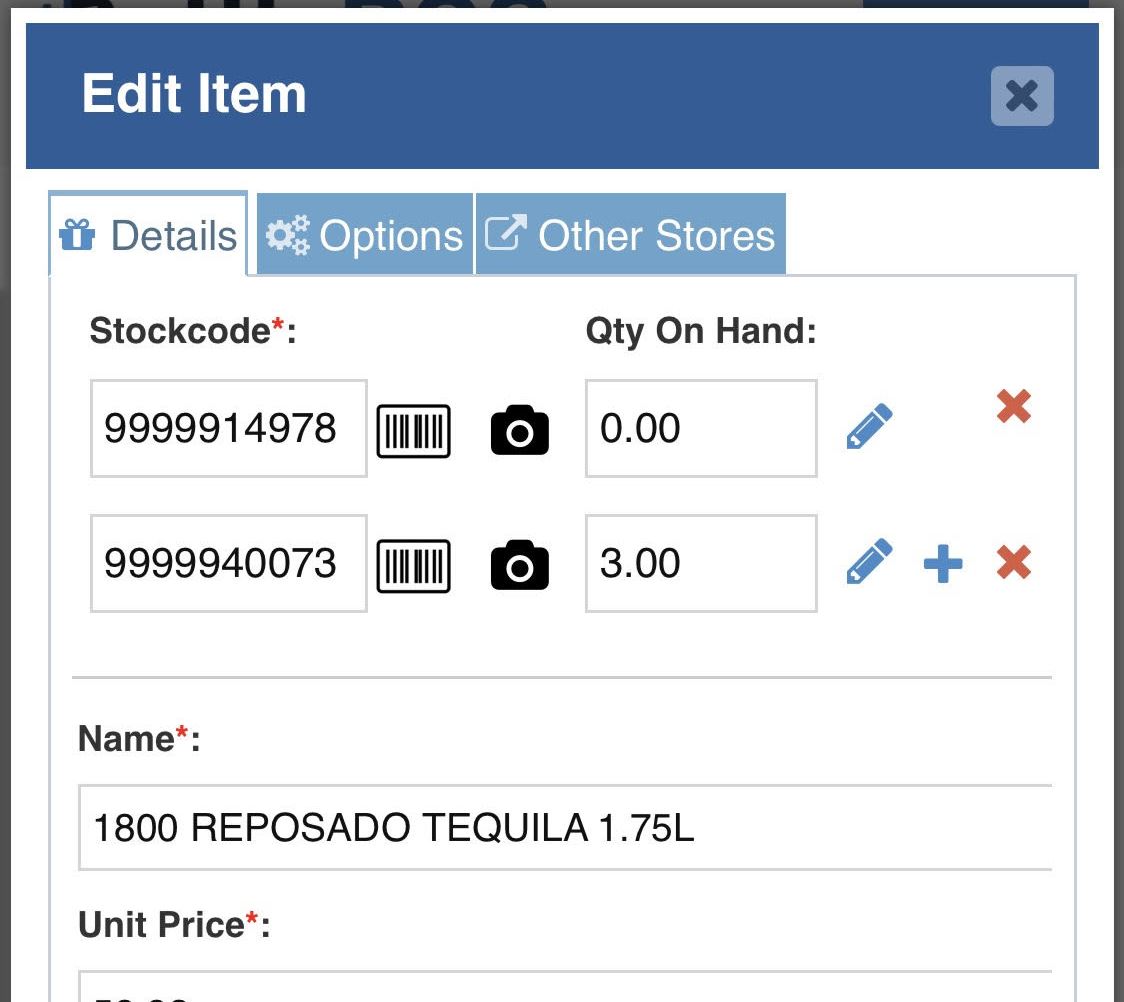Viewport: 1124px width, 1002px height.
Task: Click the camera icon next to stockcode 9999914978
Action: pyautogui.click(x=520, y=429)
